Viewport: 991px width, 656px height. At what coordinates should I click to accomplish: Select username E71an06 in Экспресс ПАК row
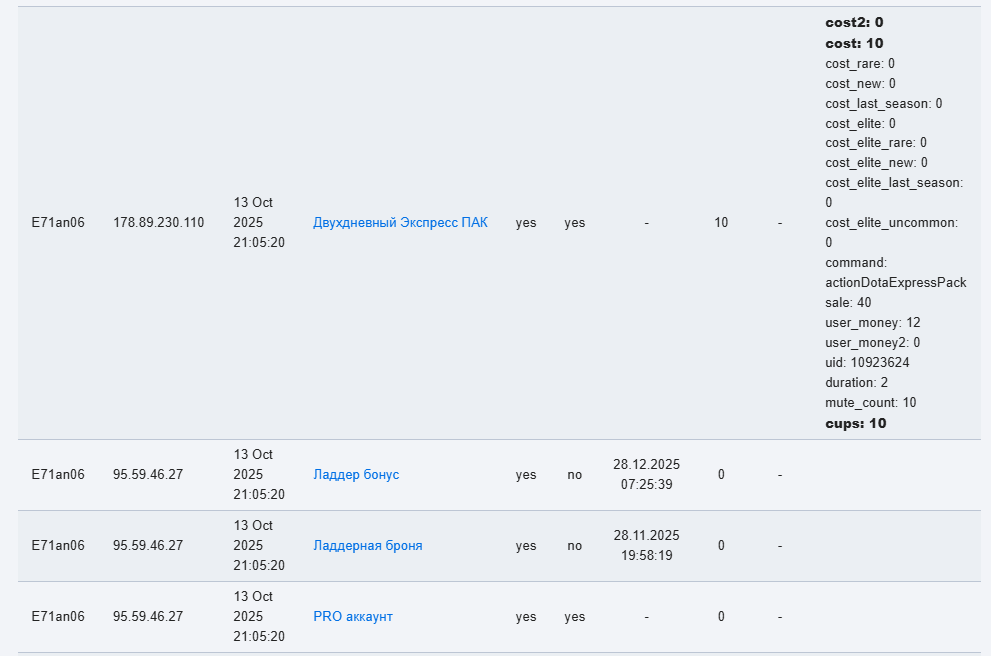click(x=58, y=223)
